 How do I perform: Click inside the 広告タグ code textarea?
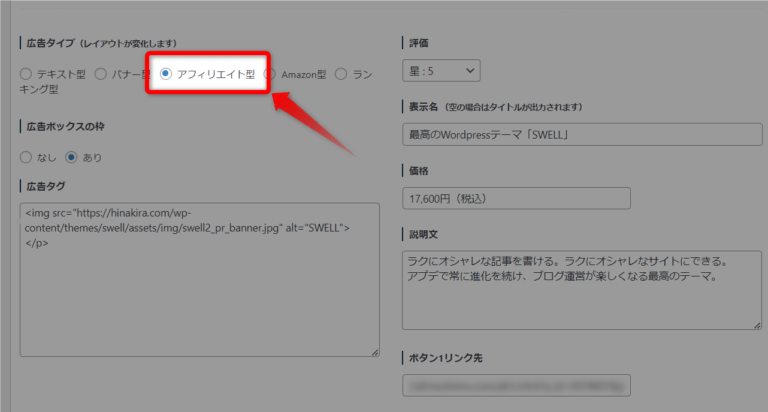coord(200,290)
